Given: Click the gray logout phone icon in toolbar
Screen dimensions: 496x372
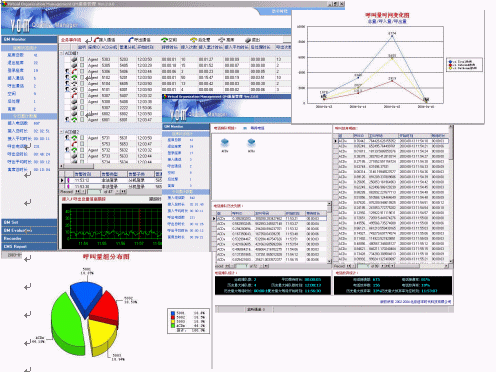Looking at the screenshot, I should coord(248,40).
